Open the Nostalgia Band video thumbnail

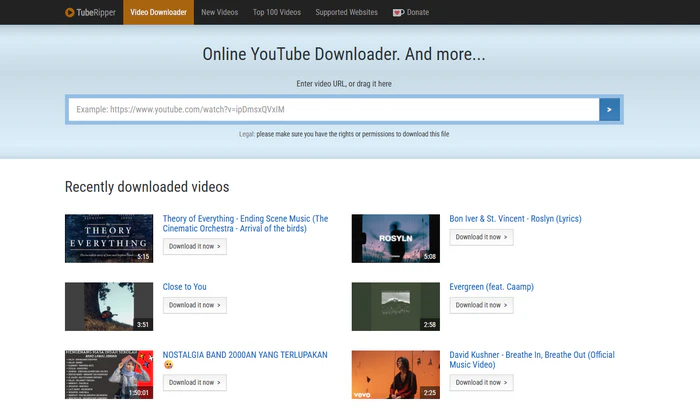point(109,374)
